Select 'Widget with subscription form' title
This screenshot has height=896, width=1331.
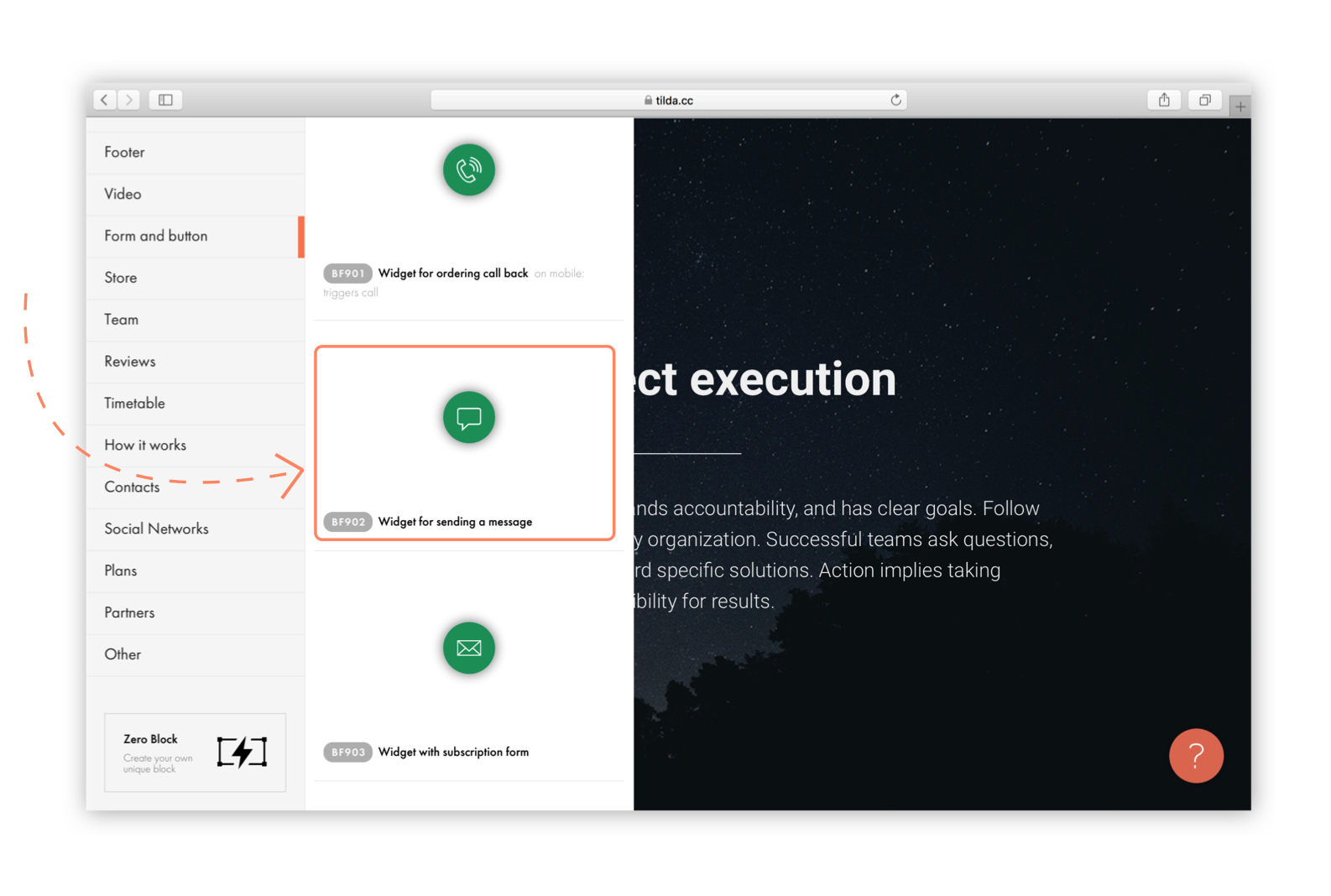click(453, 753)
